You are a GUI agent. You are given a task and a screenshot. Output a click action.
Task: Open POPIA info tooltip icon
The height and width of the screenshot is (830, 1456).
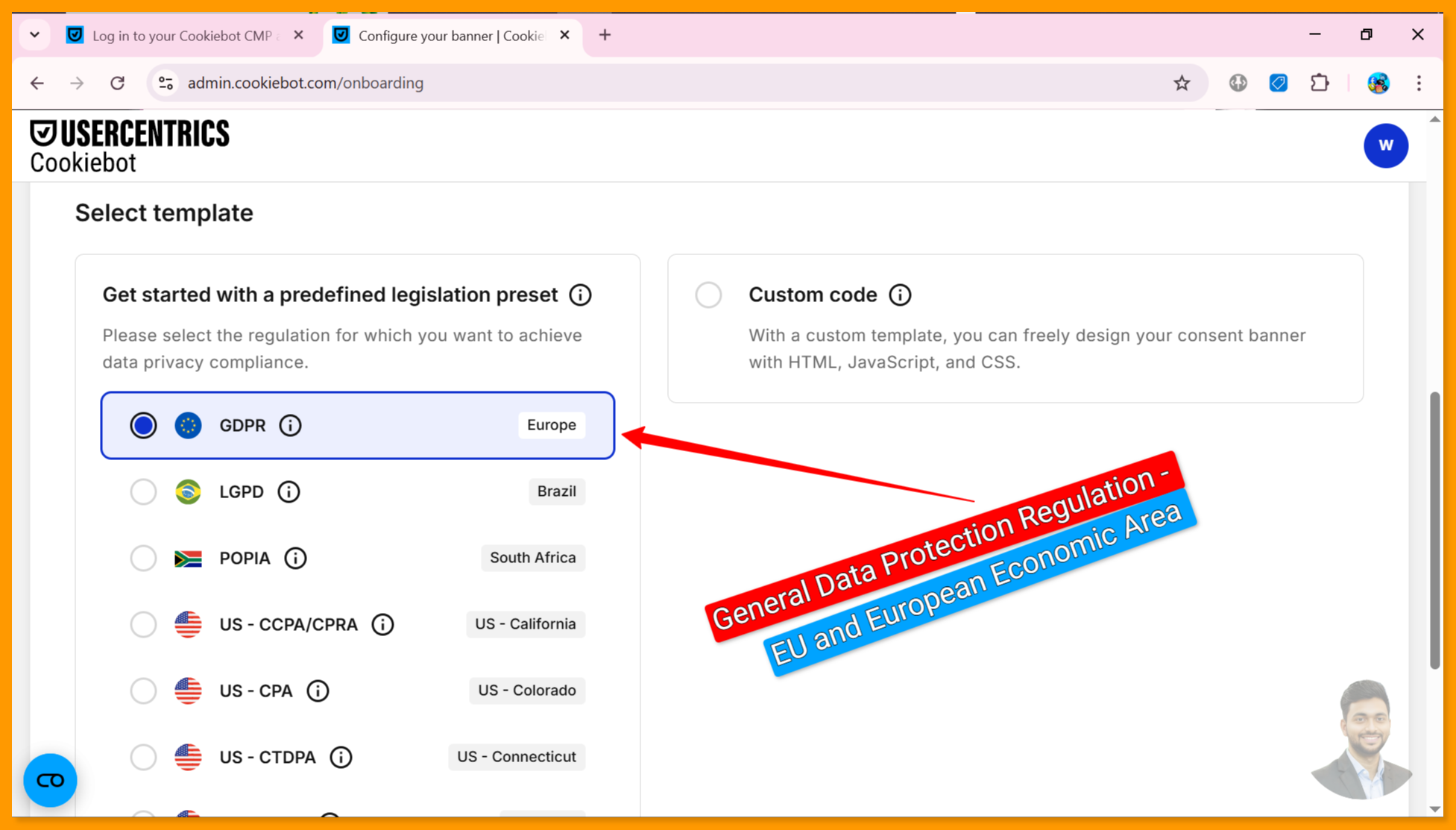tap(295, 558)
